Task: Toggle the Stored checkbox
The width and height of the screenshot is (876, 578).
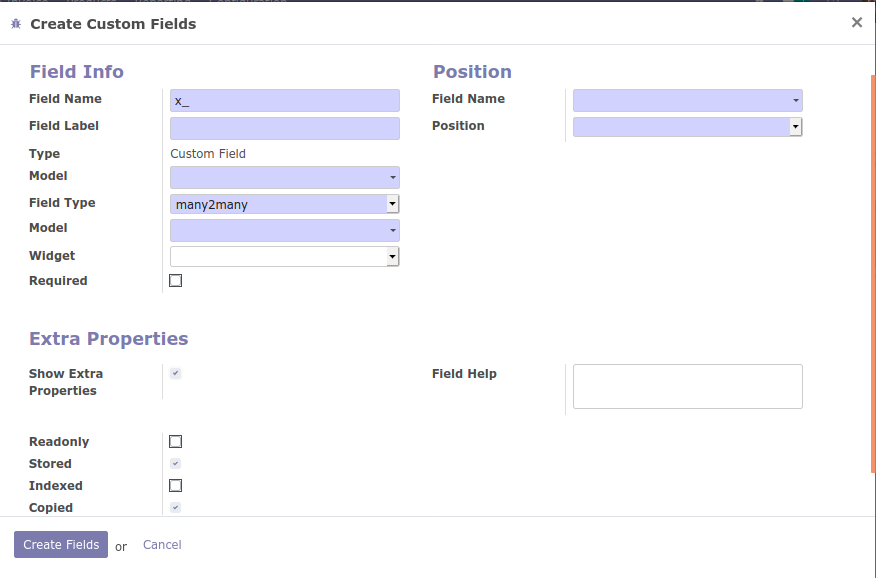Action: (176, 464)
